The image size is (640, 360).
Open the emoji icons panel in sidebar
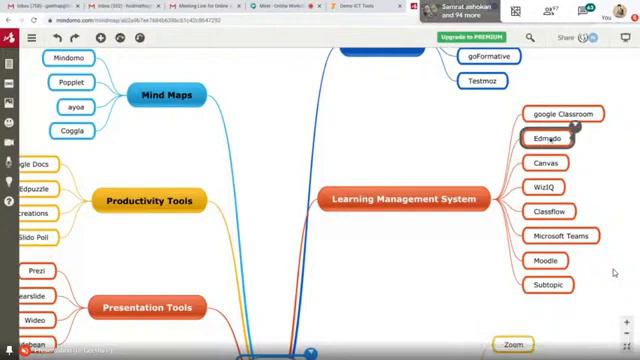coord(9,122)
